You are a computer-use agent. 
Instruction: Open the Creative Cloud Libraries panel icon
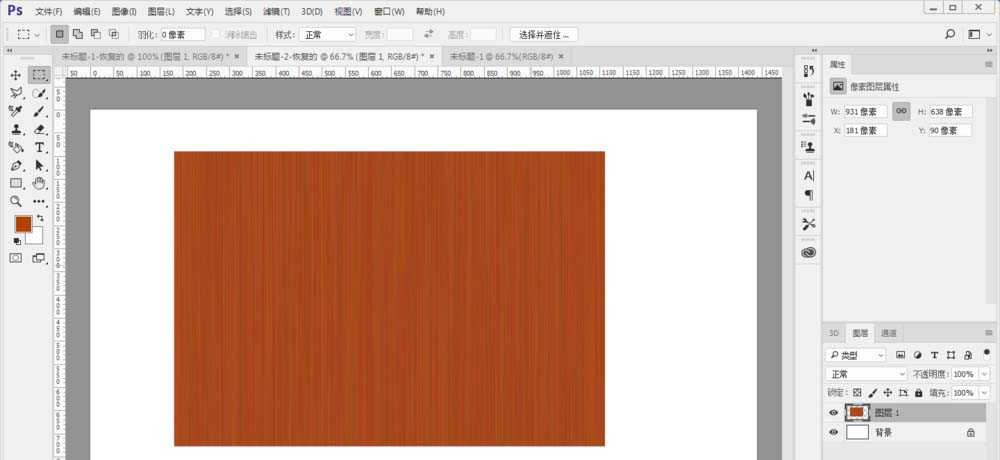(809, 253)
